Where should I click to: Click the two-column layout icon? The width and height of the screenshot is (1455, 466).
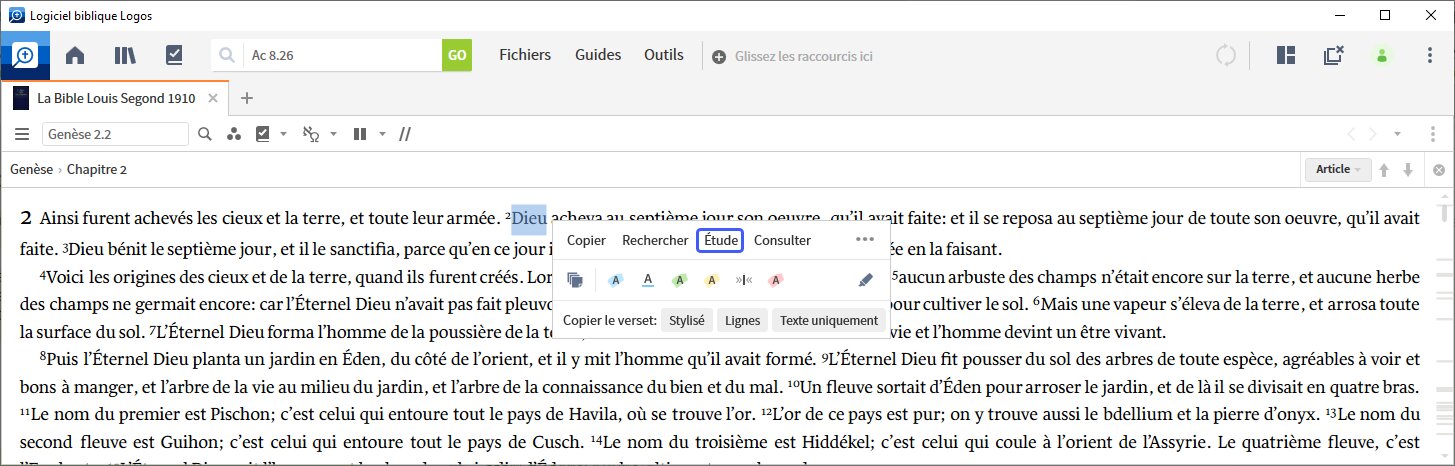point(360,134)
